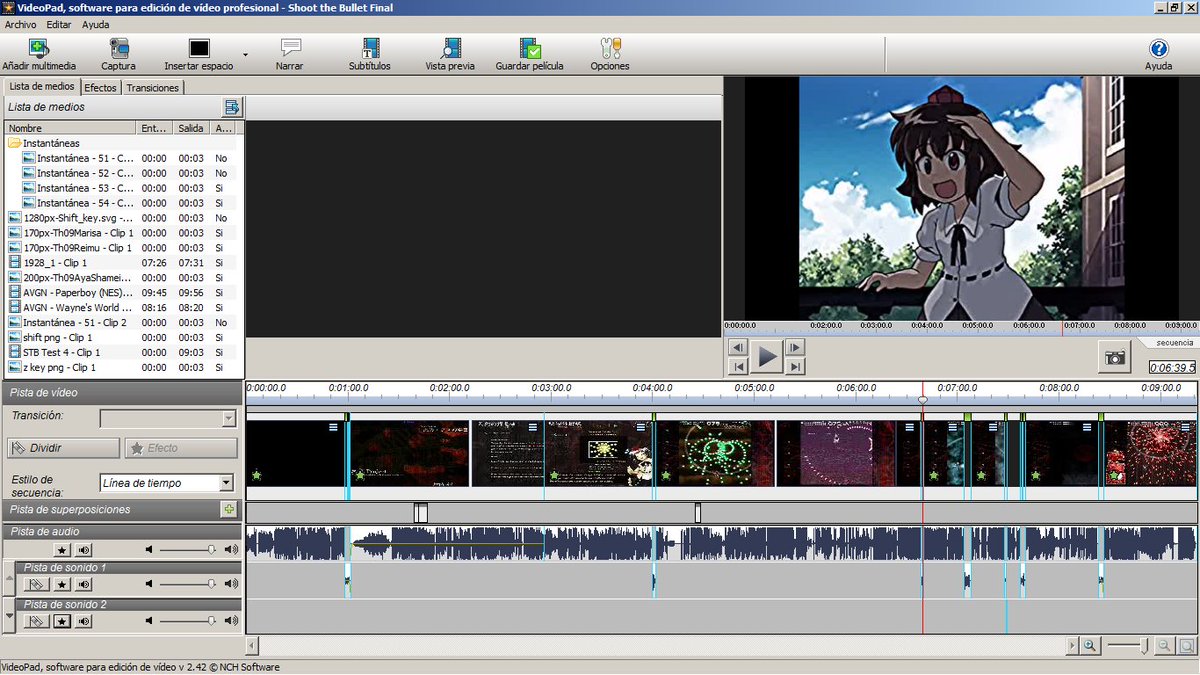
Task: Open star effects for Pista de sonido 2
Action: [62, 621]
